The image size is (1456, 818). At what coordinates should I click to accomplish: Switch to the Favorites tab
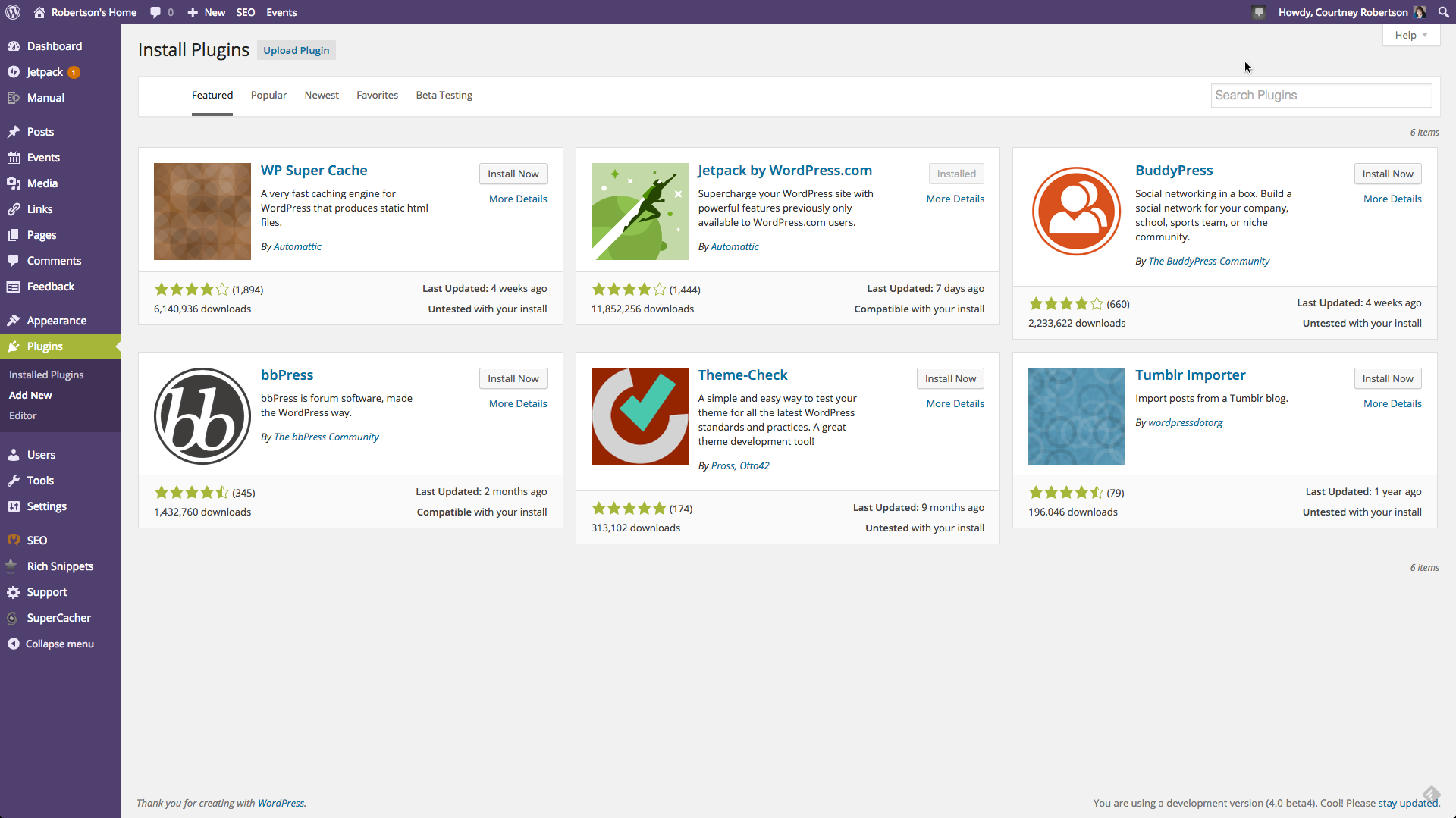[377, 95]
